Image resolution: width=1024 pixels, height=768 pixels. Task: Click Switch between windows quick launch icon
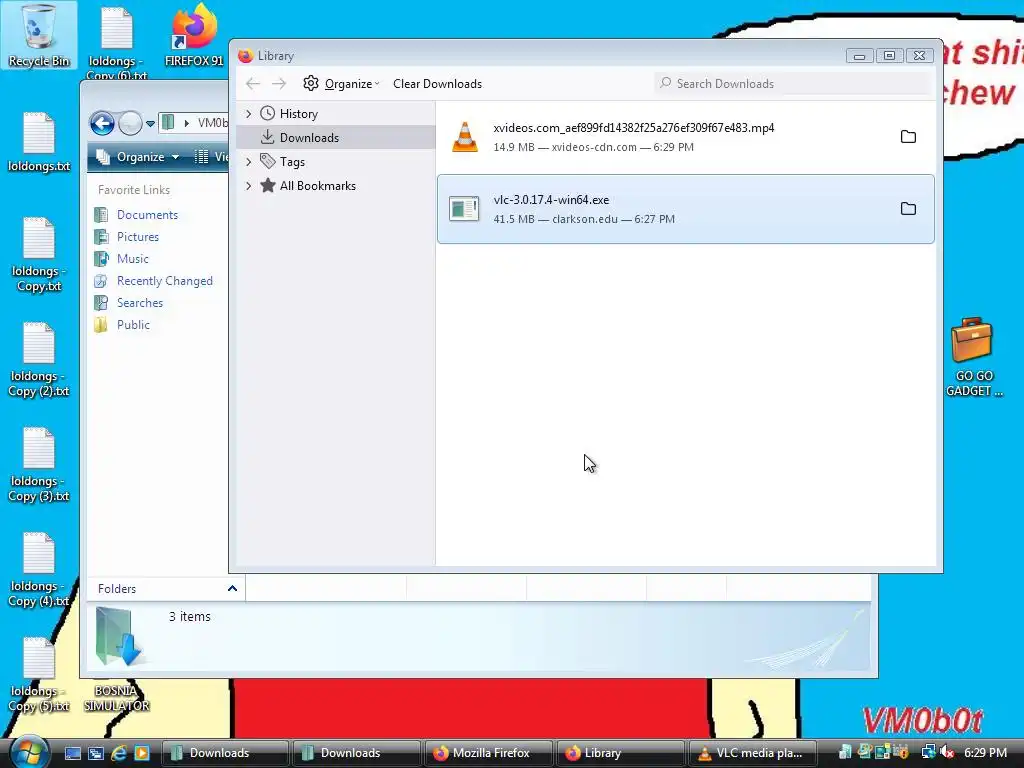click(95, 753)
